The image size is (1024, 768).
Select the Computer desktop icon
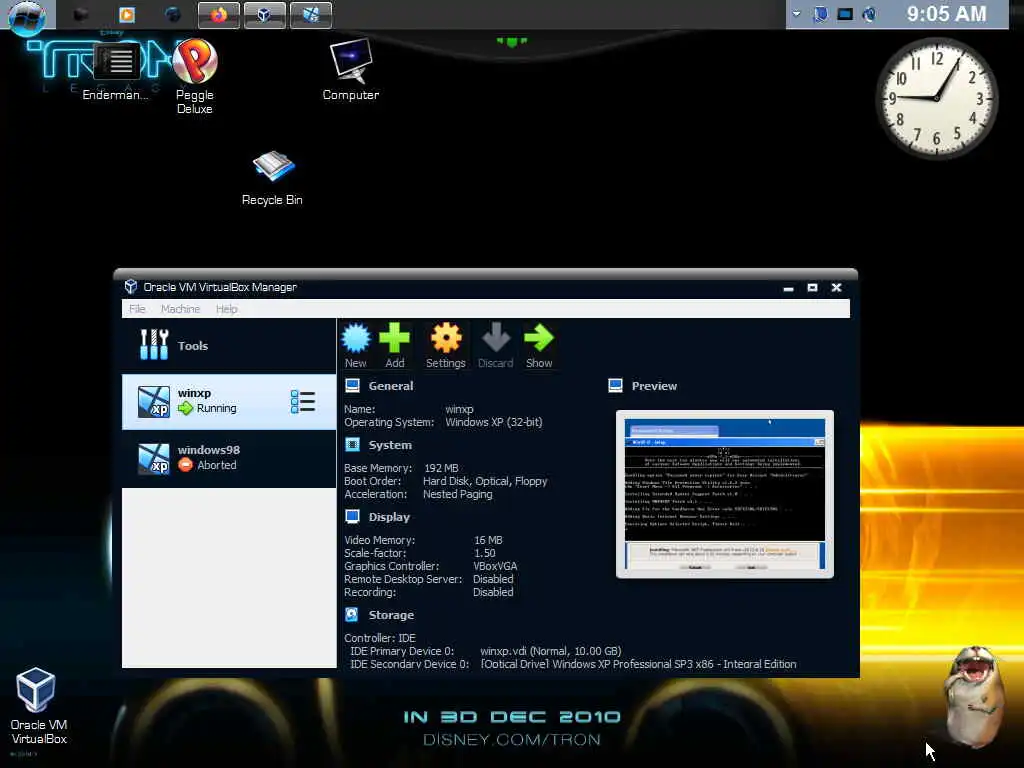tap(351, 69)
